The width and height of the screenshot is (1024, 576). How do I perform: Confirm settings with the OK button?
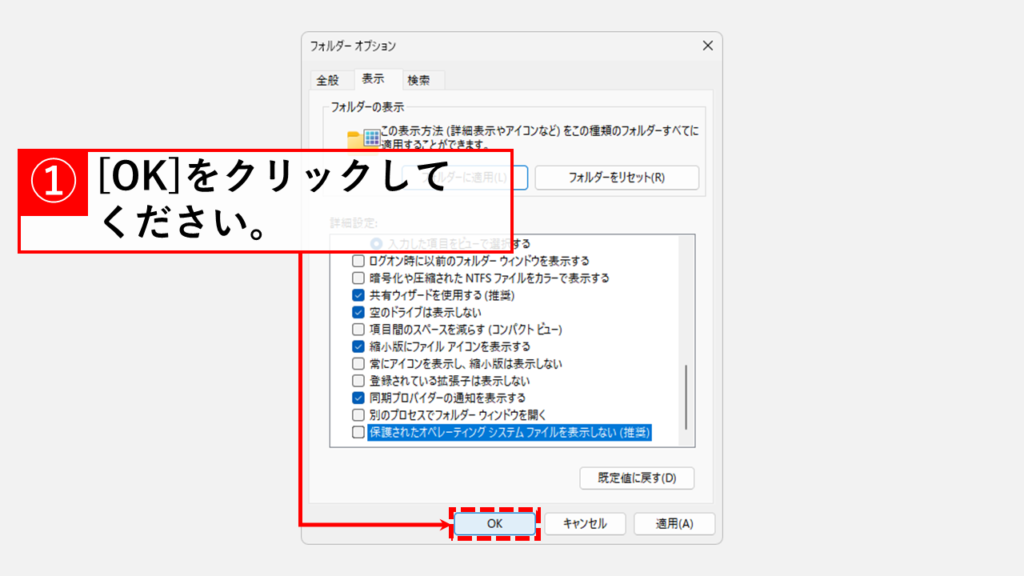496,524
